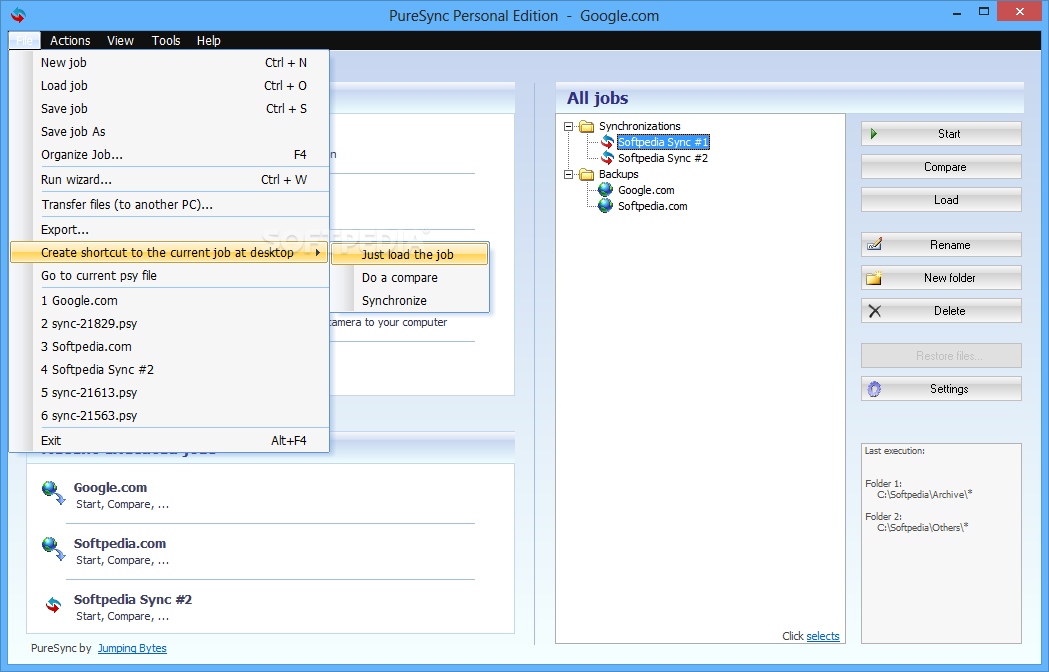Viewport: 1049px width, 672px height.
Task: Open recent file 4 Softpedia Sync #2
Action: (170, 369)
